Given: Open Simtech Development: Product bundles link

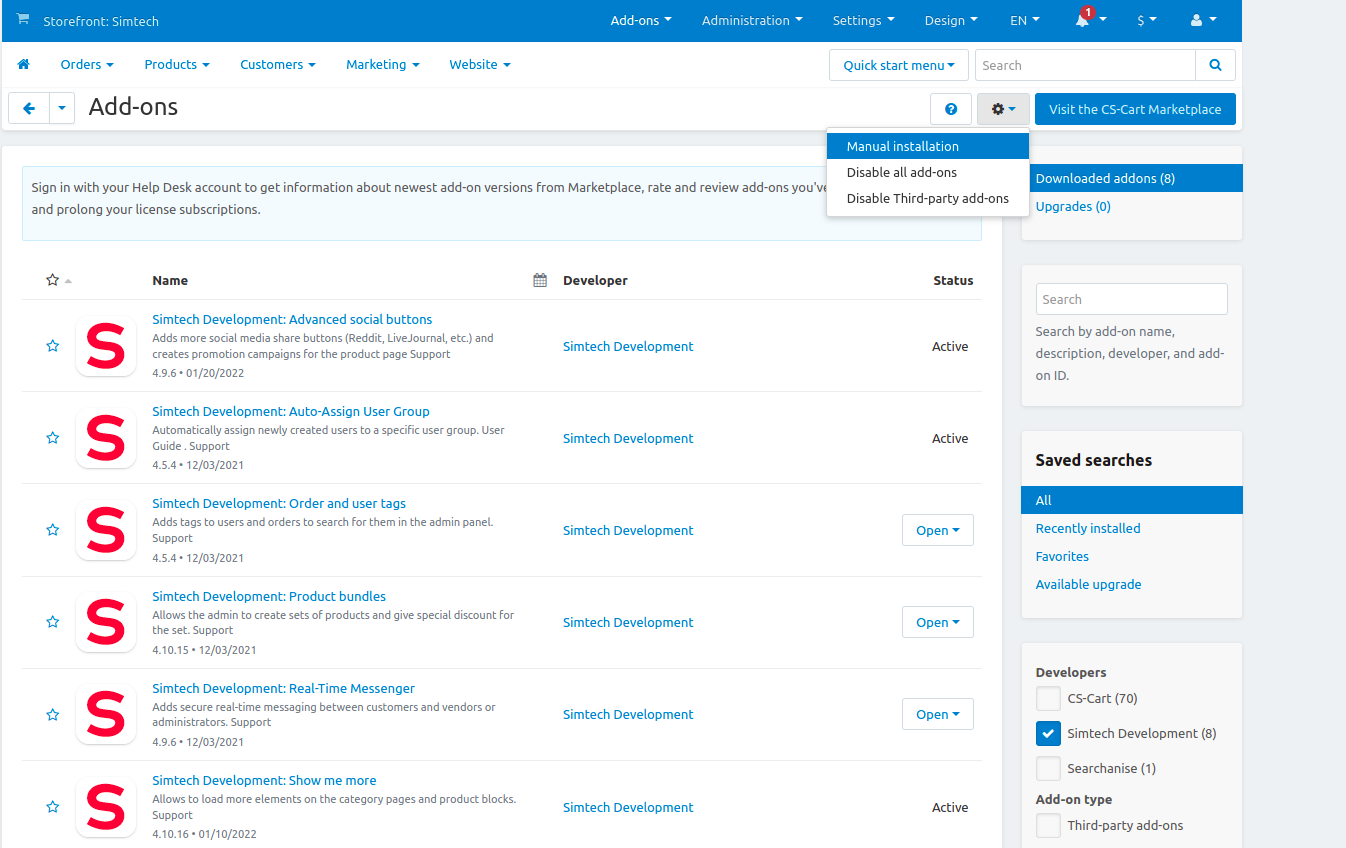Looking at the screenshot, I should tap(269, 596).
